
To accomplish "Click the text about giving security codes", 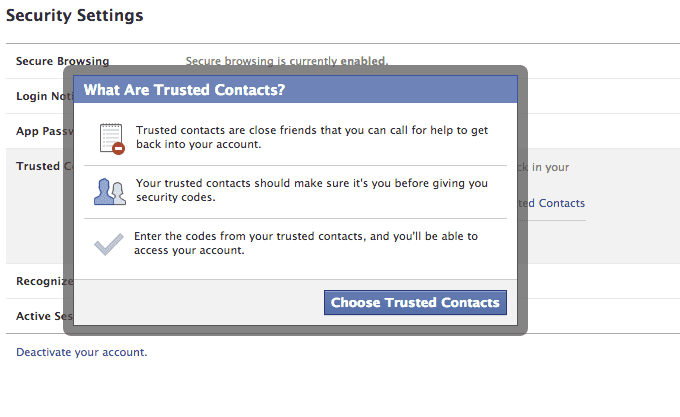I will (312, 190).
